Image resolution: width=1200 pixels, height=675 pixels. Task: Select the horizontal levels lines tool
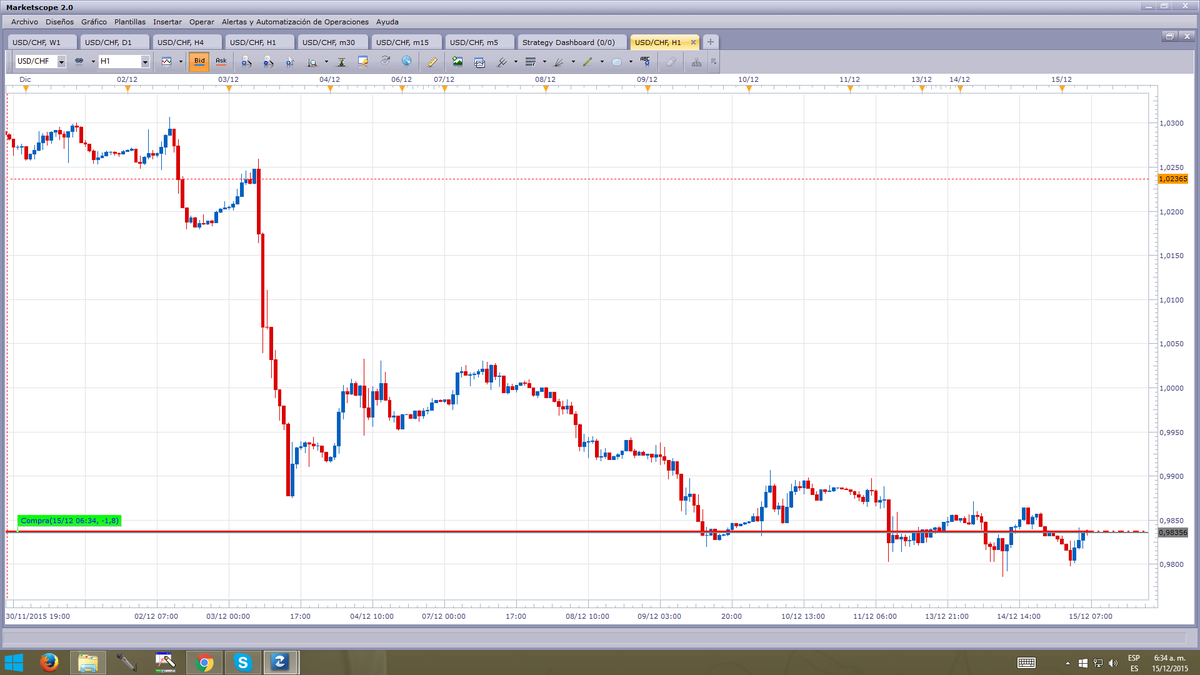click(530, 61)
